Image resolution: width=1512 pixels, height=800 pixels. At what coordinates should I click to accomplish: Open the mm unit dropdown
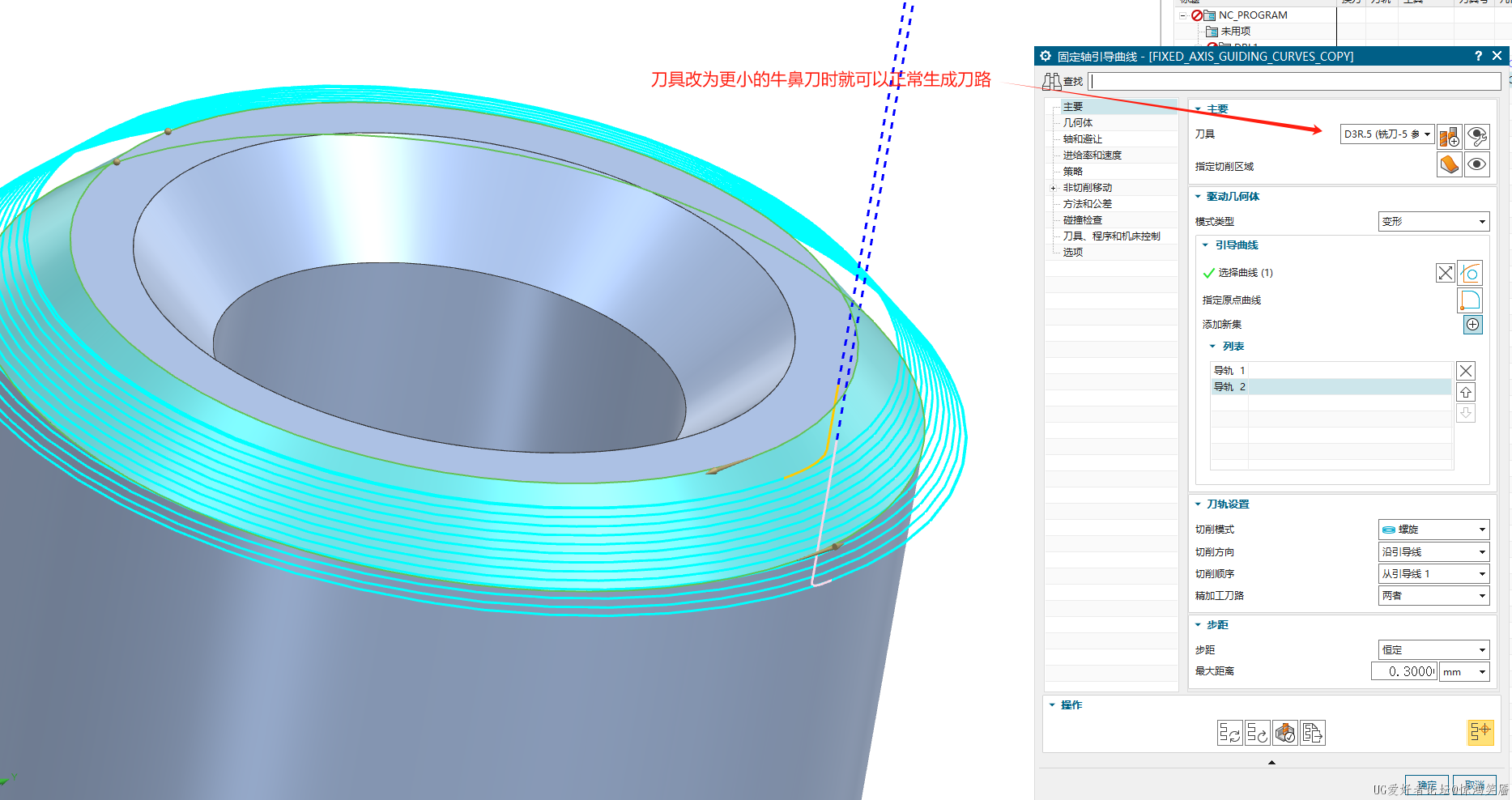click(1464, 671)
